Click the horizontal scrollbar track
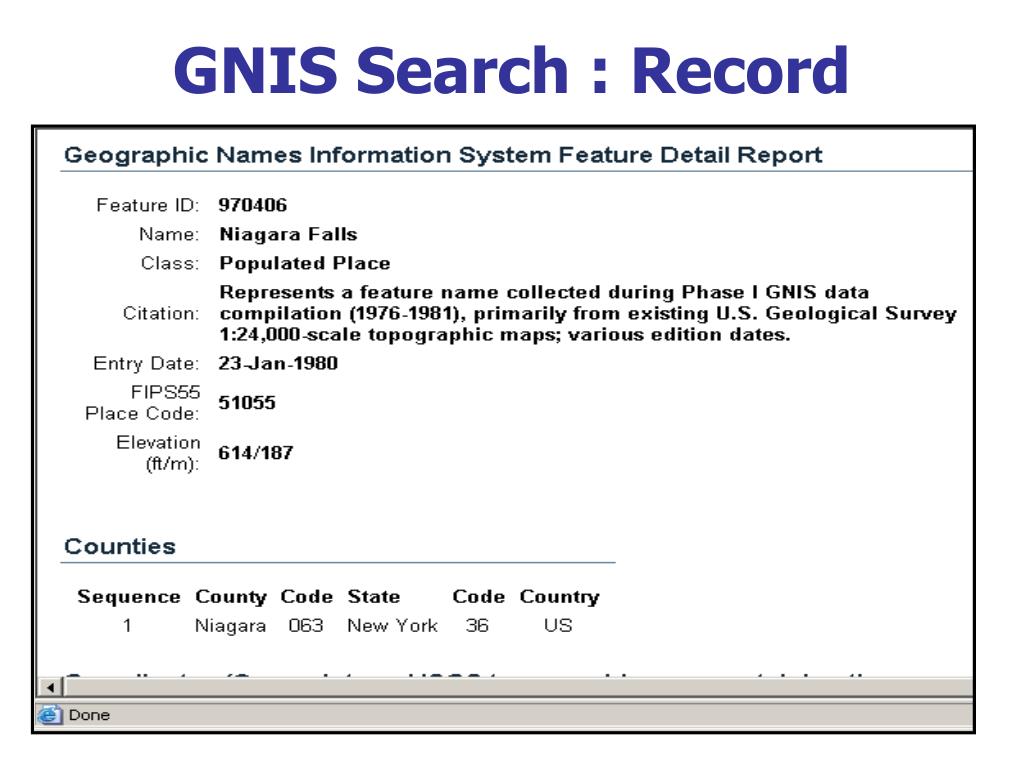 (x=518, y=687)
